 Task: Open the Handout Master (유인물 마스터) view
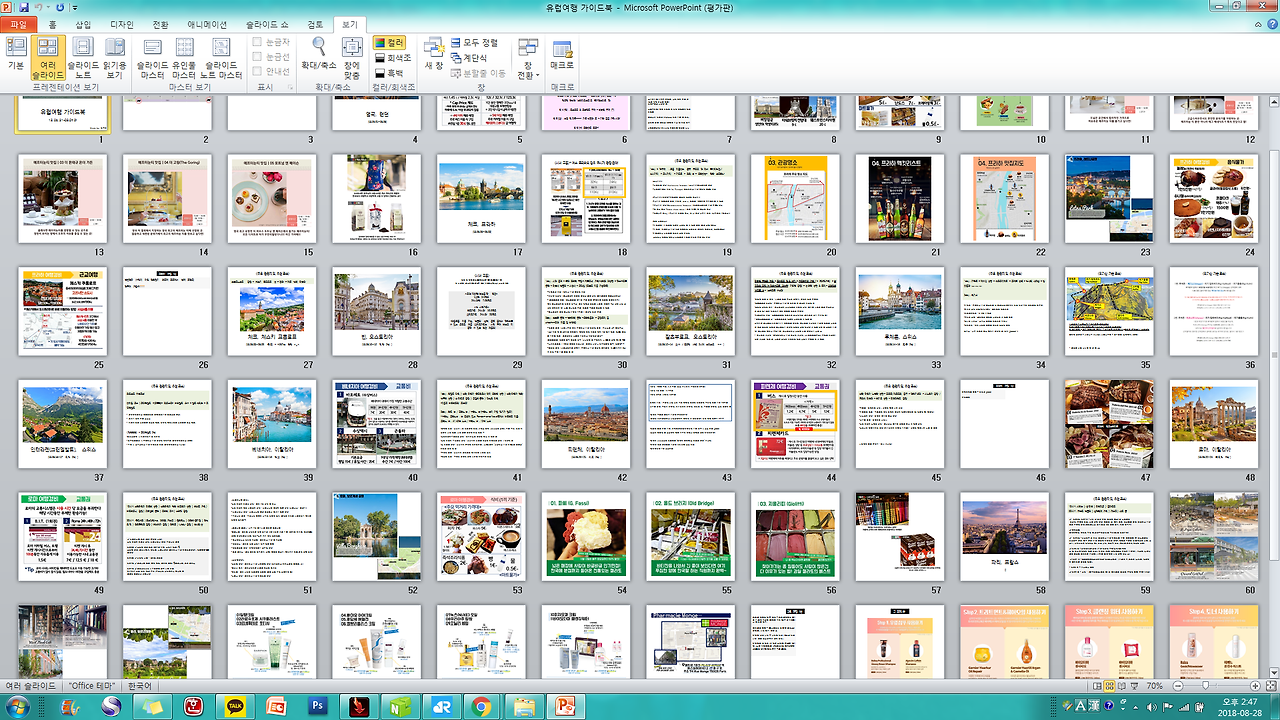[184, 57]
